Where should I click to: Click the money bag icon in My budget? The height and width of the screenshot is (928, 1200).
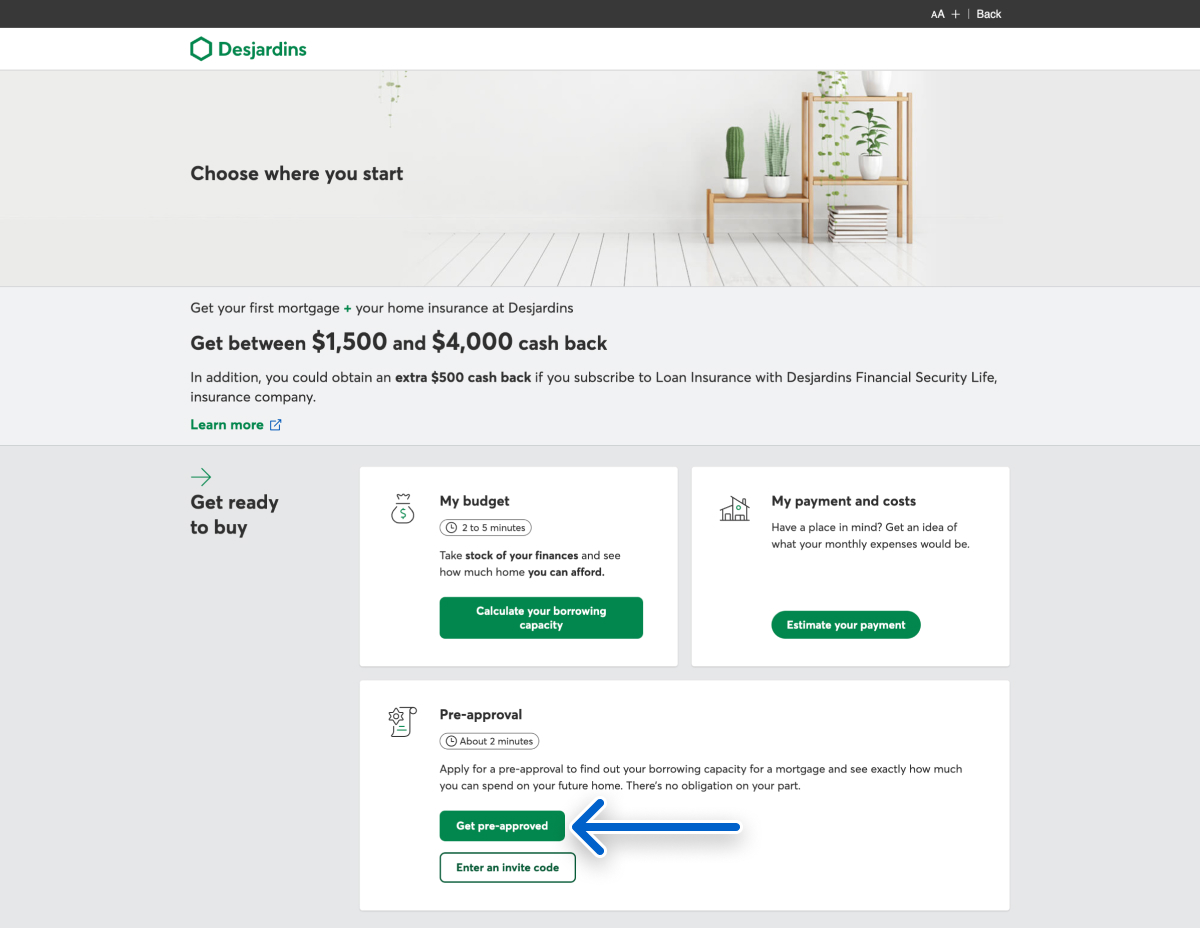coord(402,508)
